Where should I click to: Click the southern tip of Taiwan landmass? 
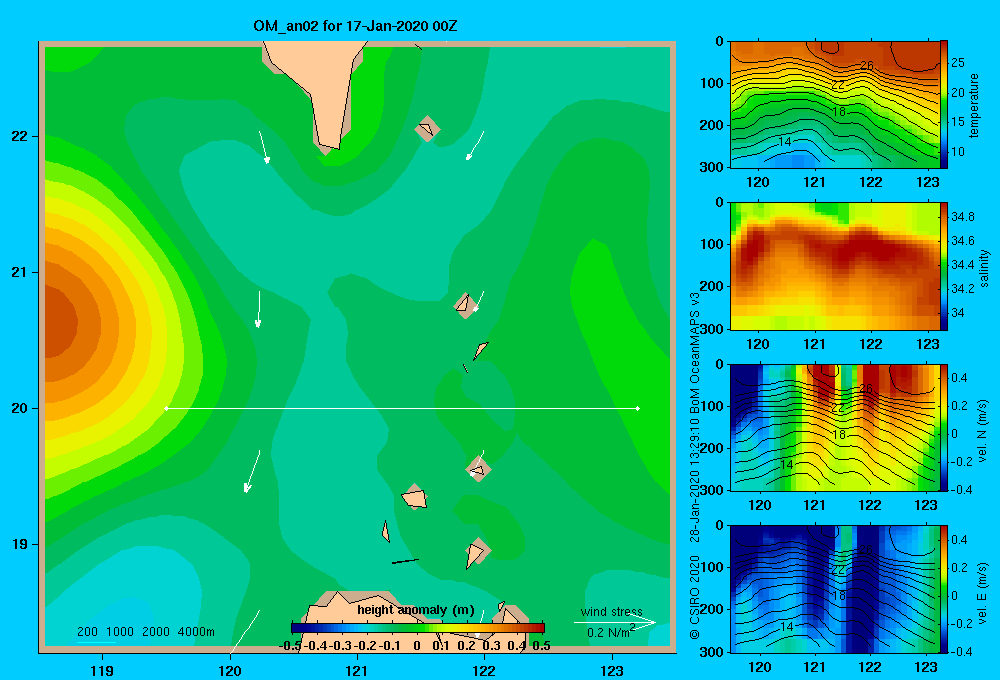329,147
